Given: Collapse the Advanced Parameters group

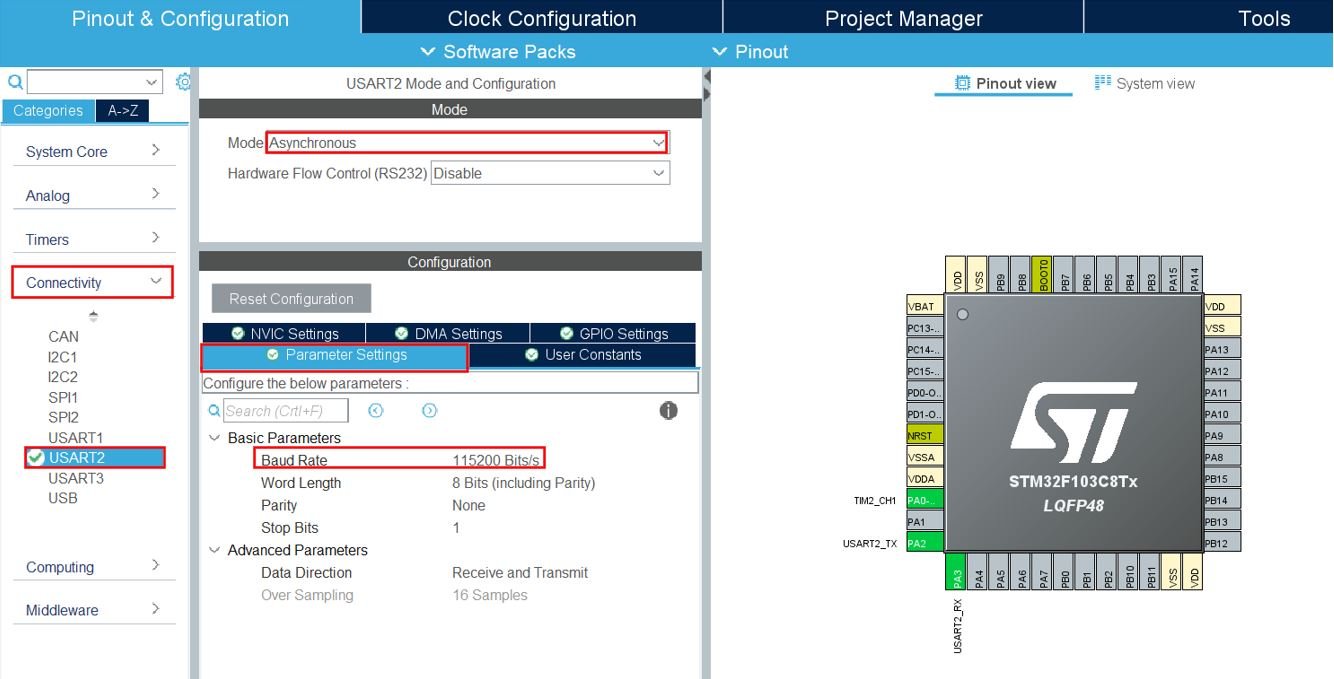Looking at the screenshot, I should (214, 550).
